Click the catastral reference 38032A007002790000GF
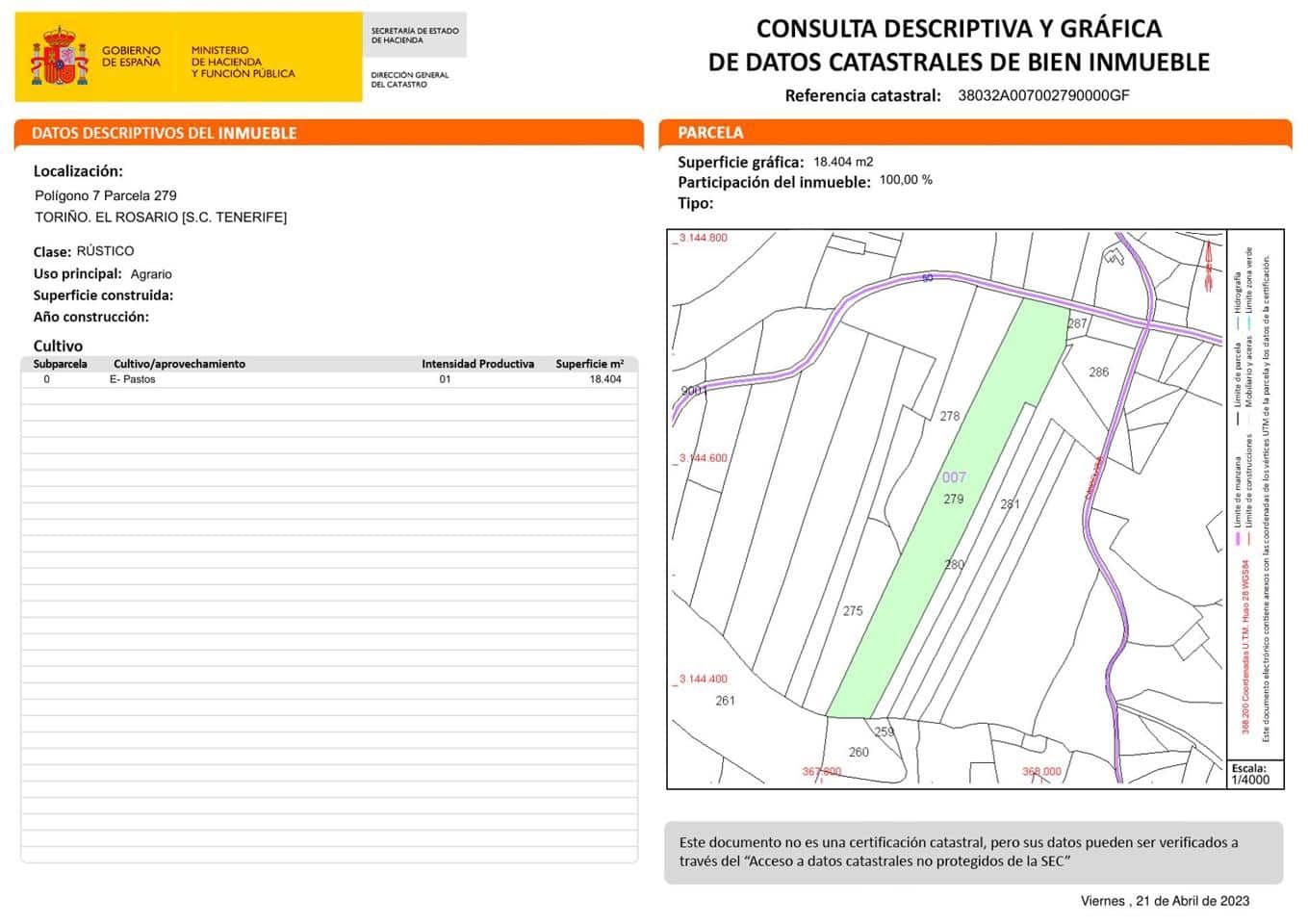The width and height of the screenshot is (1308, 924). (1043, 95)
